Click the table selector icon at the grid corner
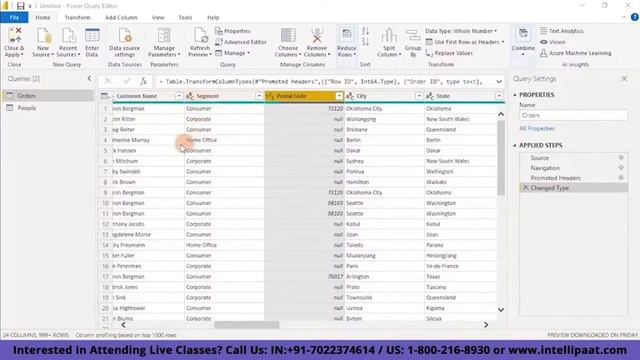 tap(105, 96)
